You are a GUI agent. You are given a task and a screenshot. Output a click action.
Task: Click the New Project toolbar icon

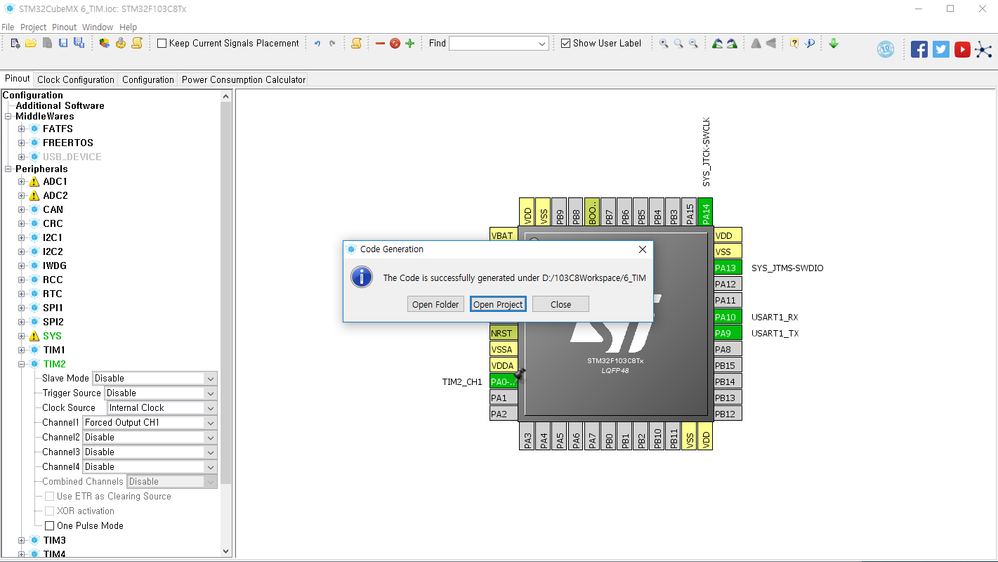point(15,43)
